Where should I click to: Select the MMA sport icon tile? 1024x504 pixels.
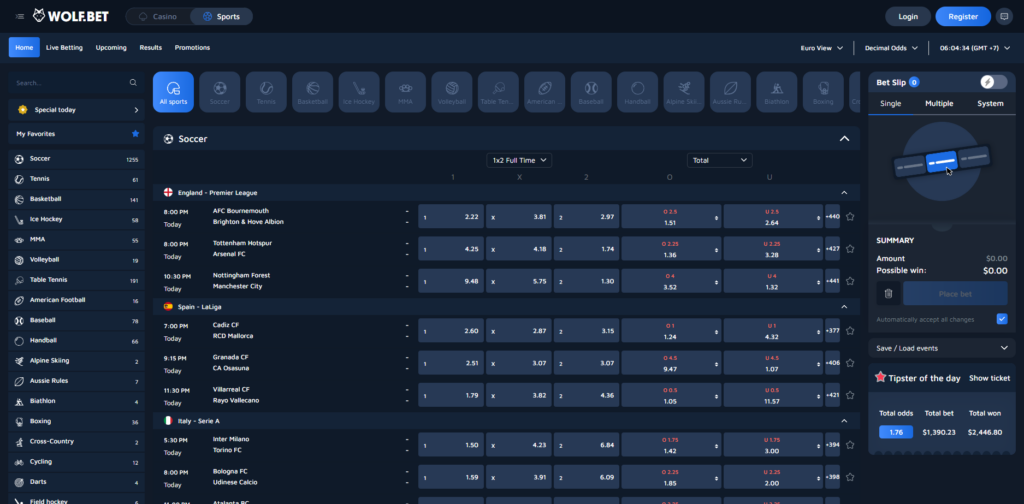pyautogui.click(x=406, y=92)
